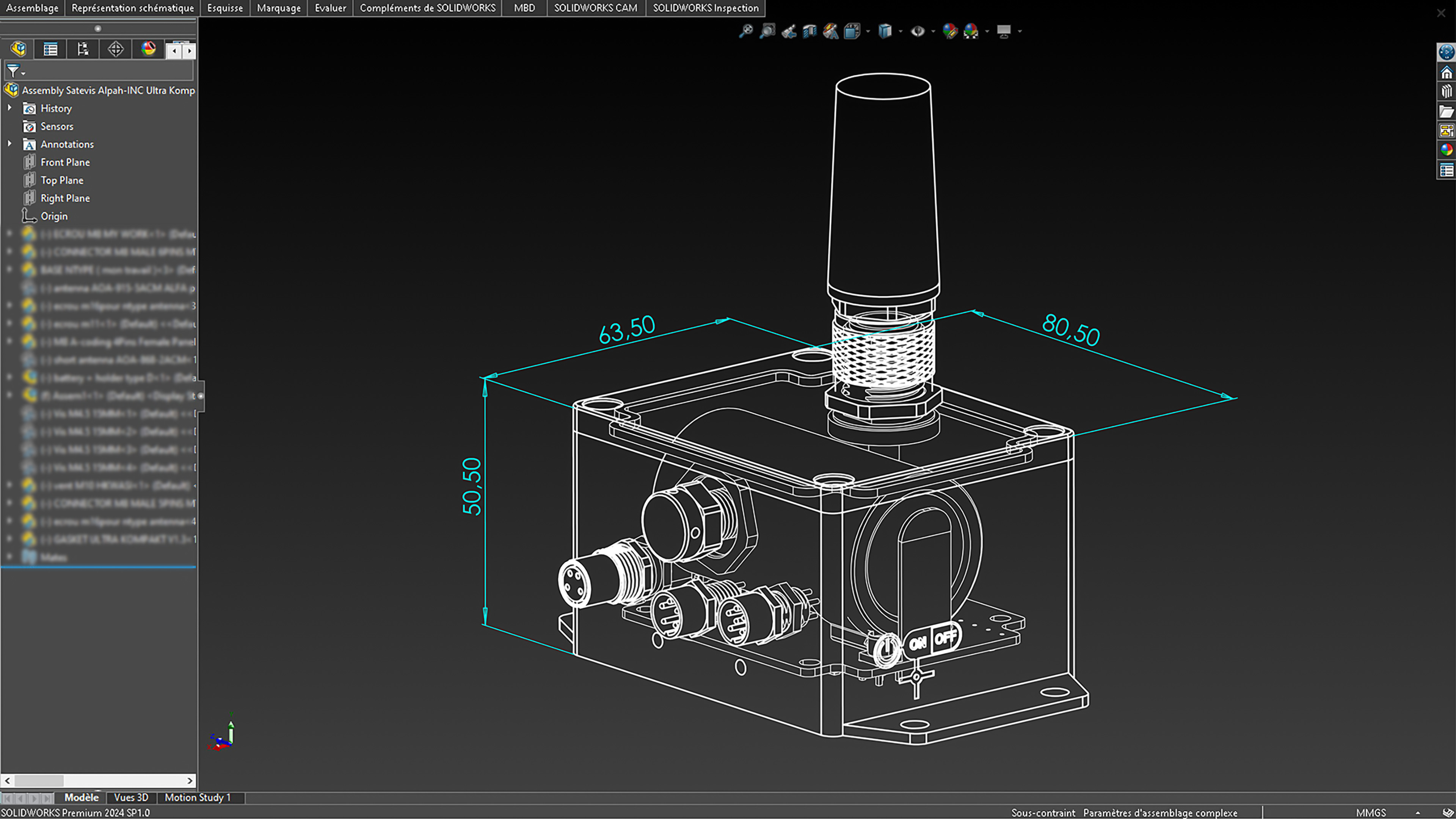This screenshot has height=819, width=1456.
Task: Switch to the Assemblage ribbon tab
Action: 32,8
